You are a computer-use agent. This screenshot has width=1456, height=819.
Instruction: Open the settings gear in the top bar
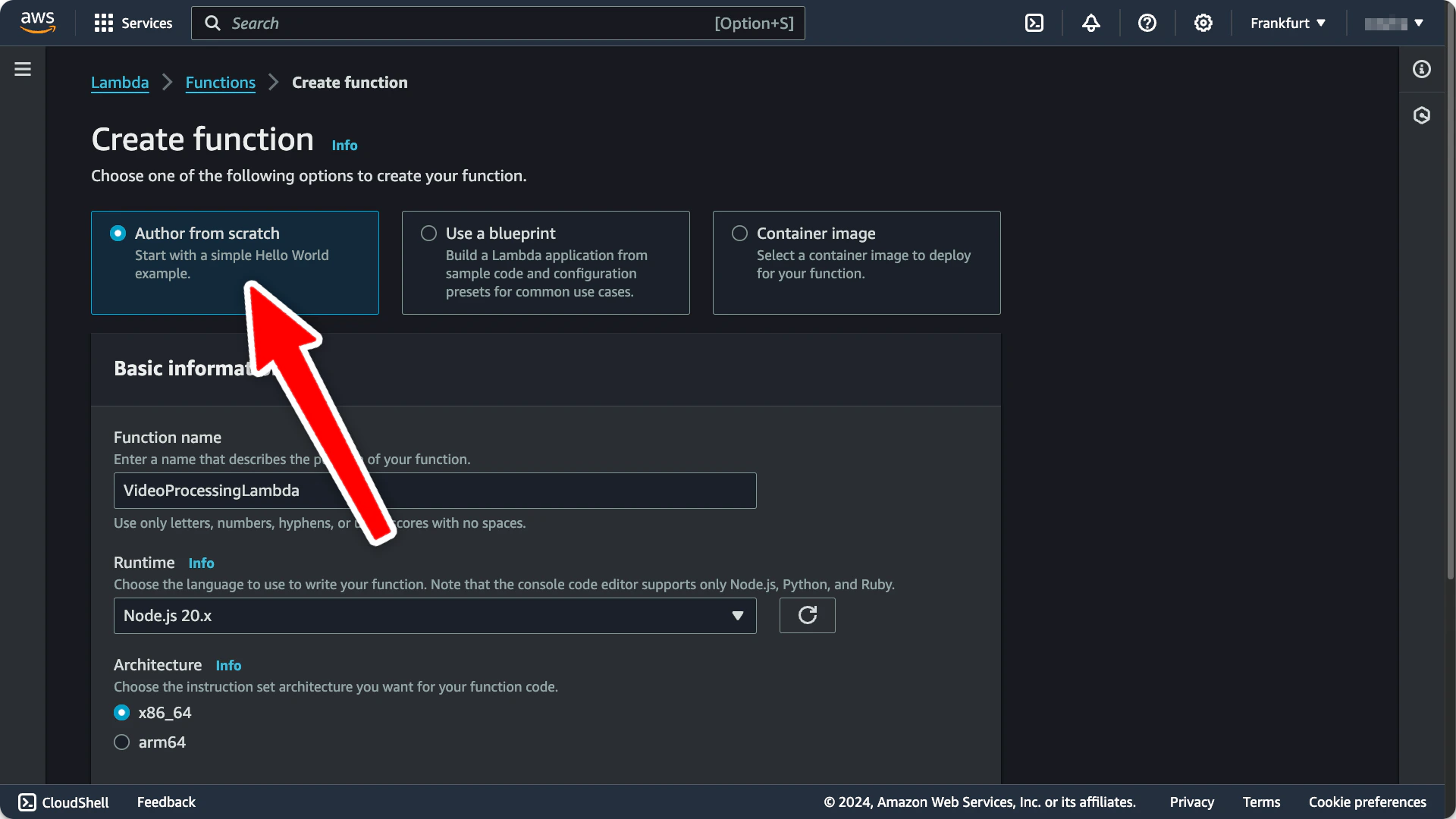point(1203,23)
